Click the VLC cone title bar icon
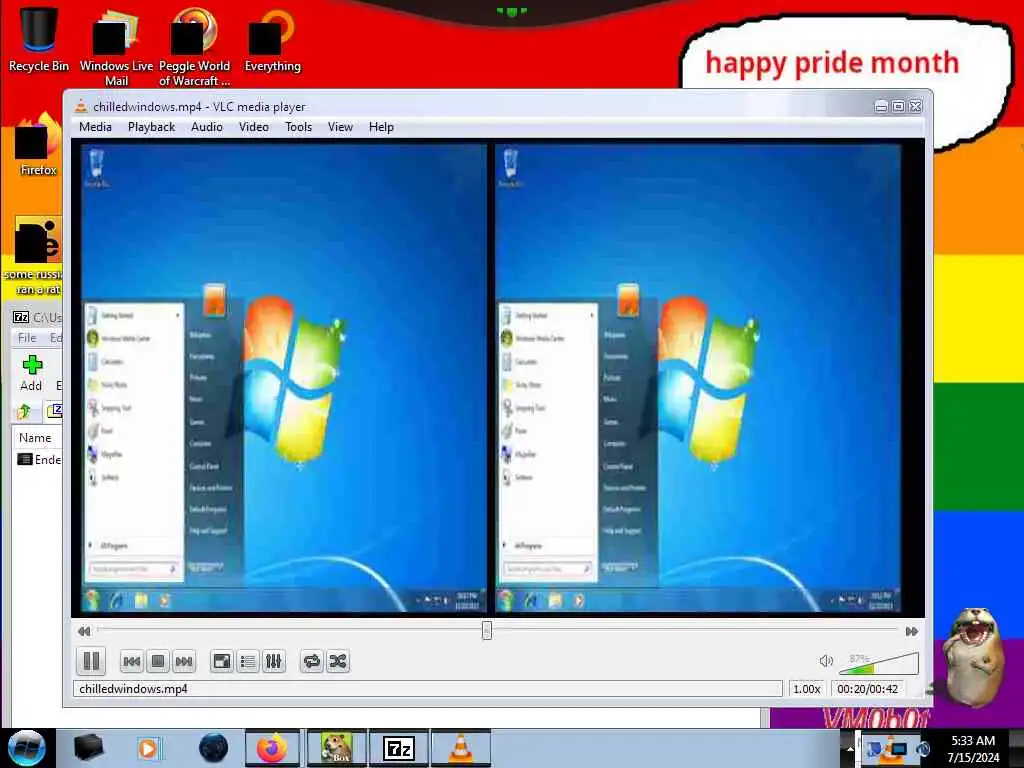The width and height of the screenshot is (1024, 768). [81, 106]
